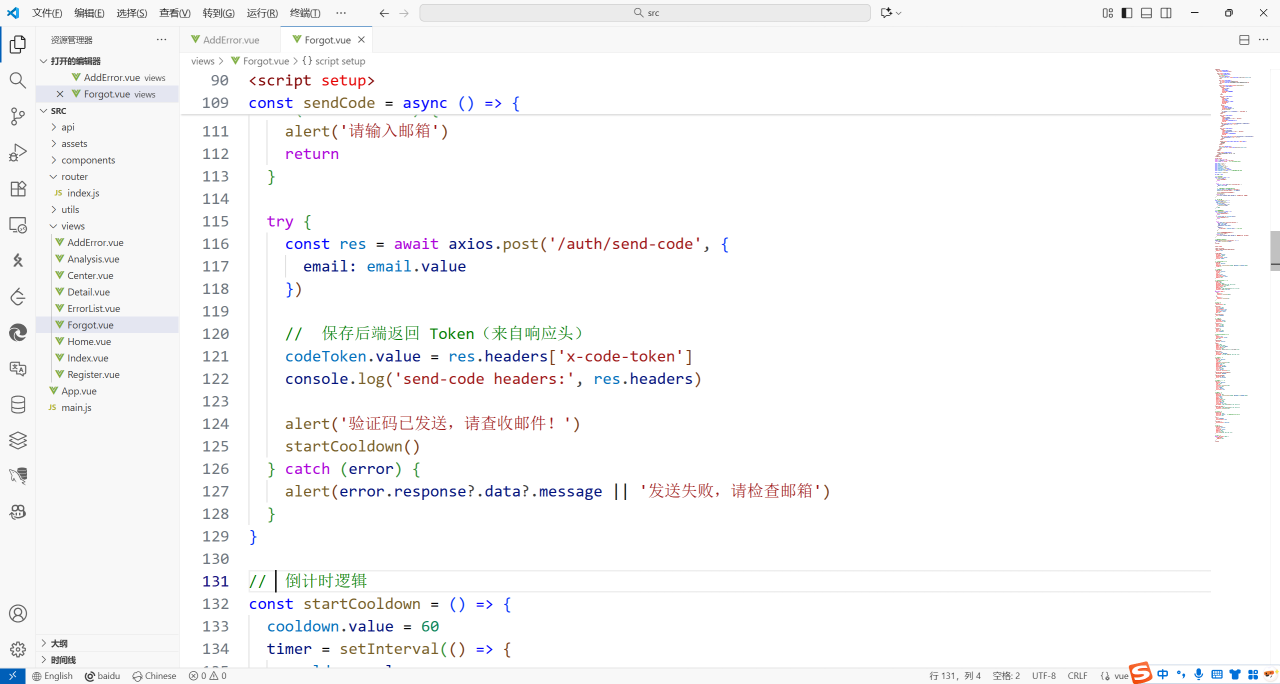Screen dimensions: 1280x684
Task: Open the Remote Explorer view
Action: (x=17, y=224)
